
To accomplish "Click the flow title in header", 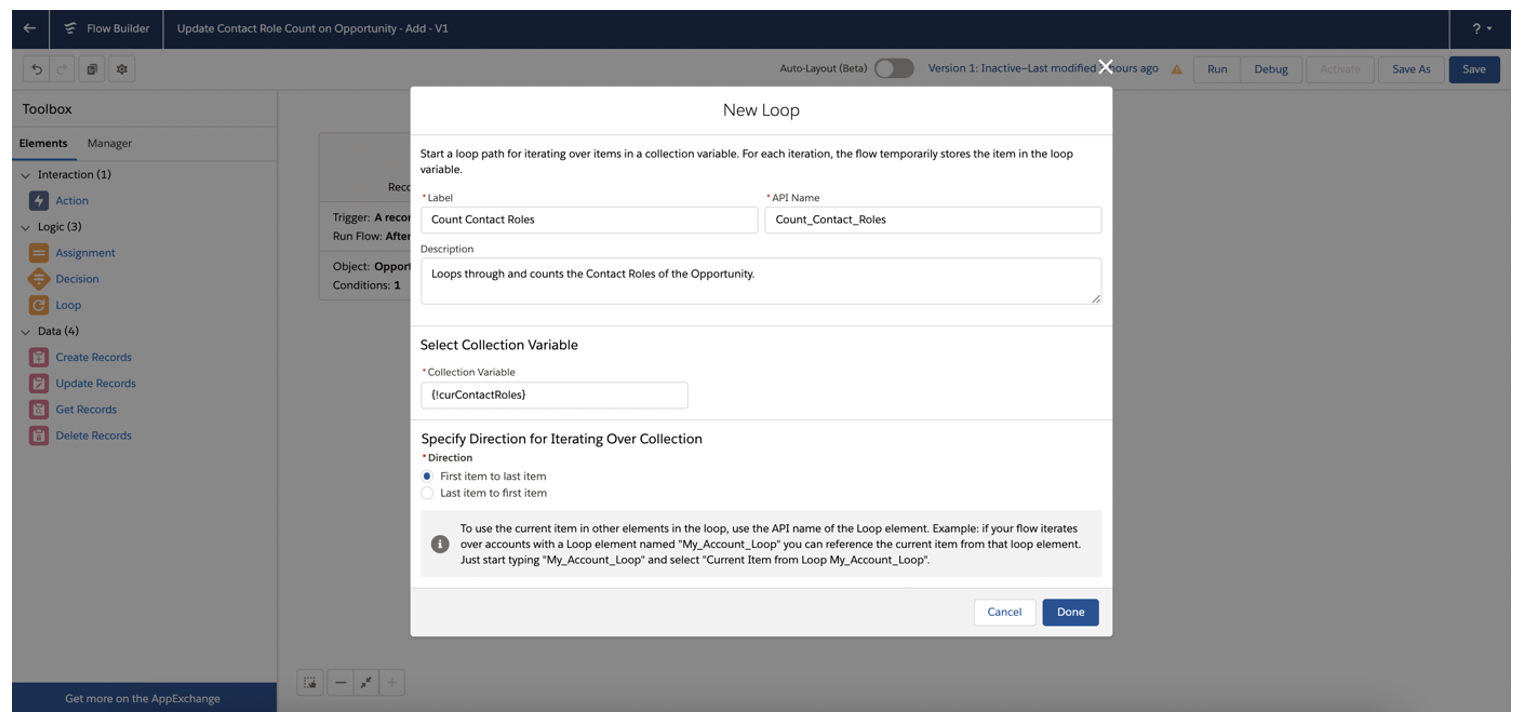I will (312, 28).
